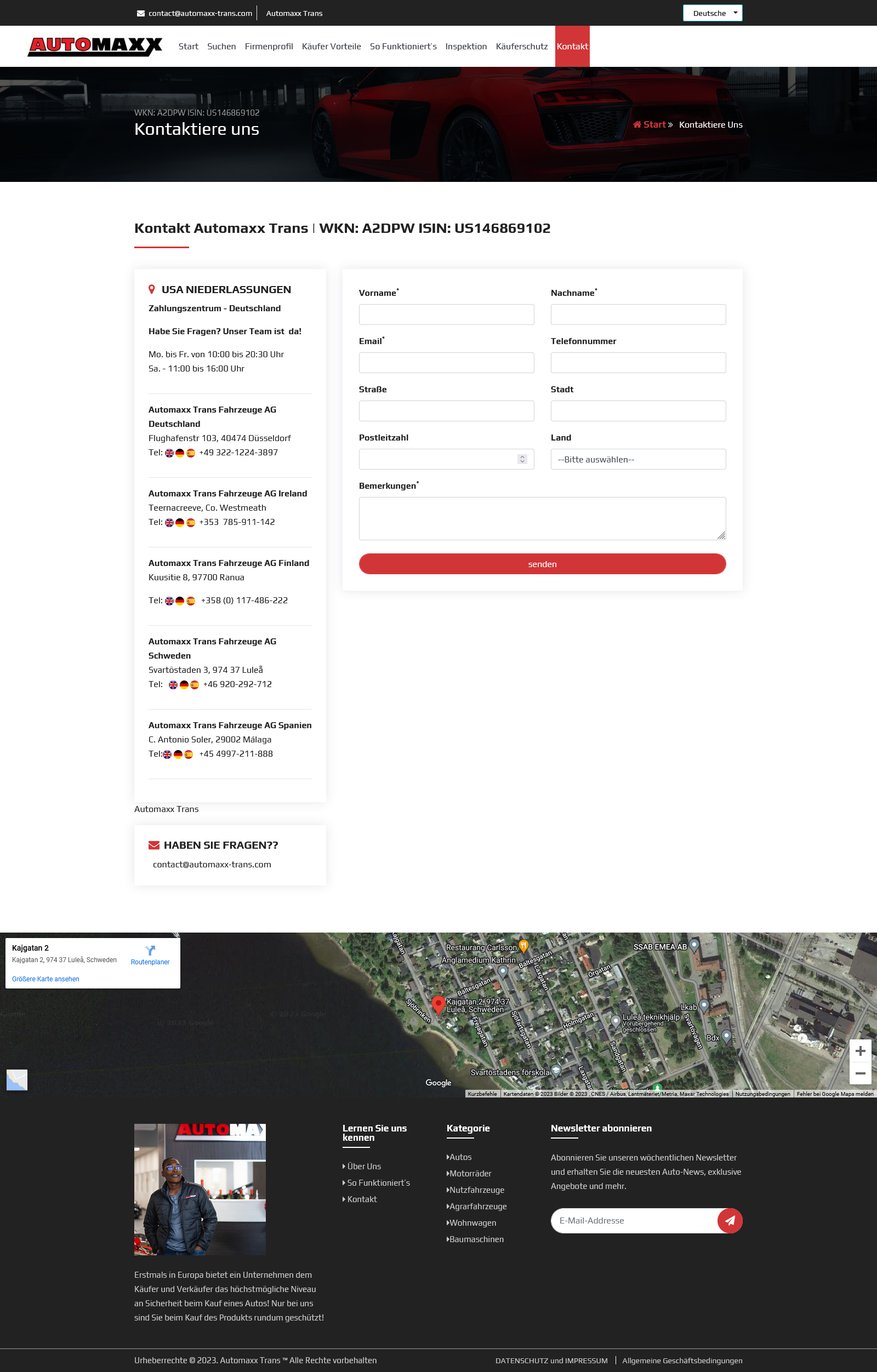
Task: Switch map type via the layer thumbnail
Action: (17, 1080)
